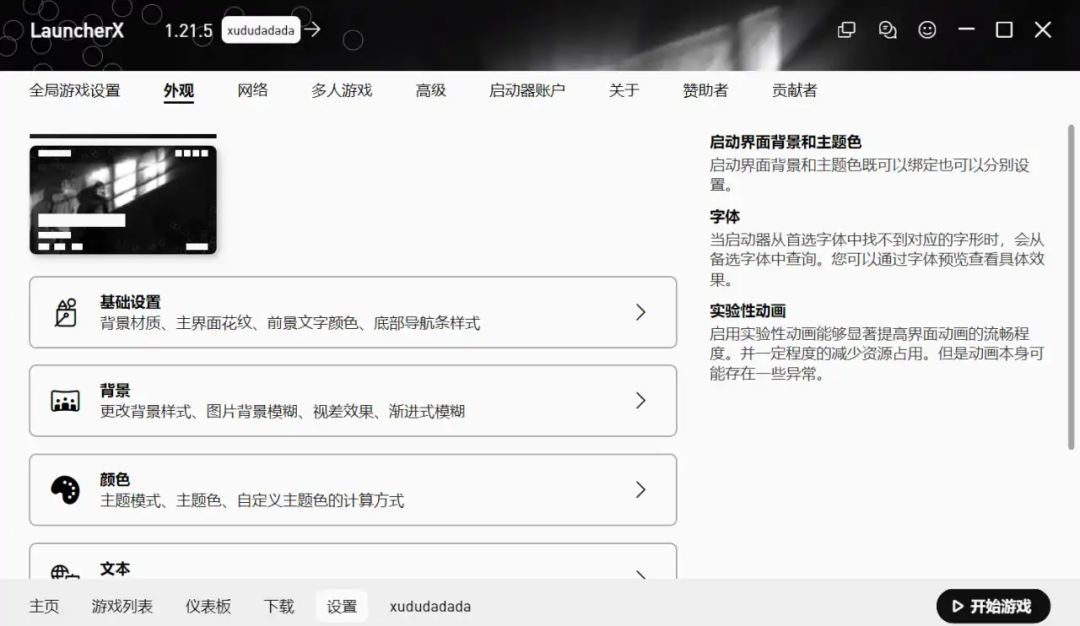Click the 基础设置 shapes icon
The width and height of the screenshot is (1080, 626).
tap(65, 312)
